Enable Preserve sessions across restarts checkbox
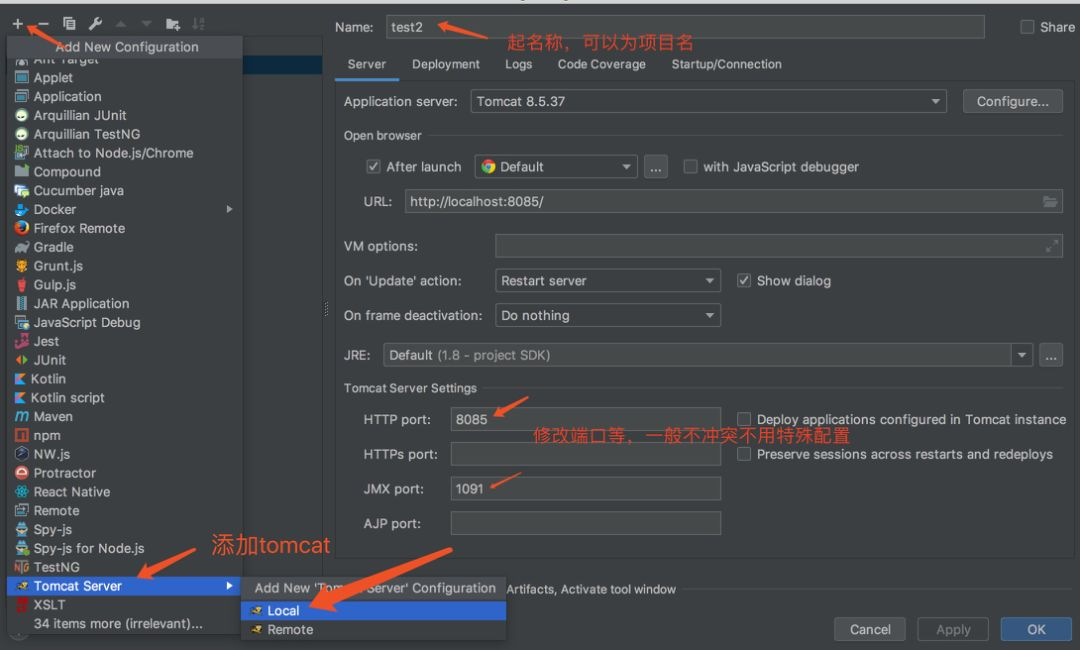The height and width of the screenshot is (650, 1080). [x=744, y=454]
